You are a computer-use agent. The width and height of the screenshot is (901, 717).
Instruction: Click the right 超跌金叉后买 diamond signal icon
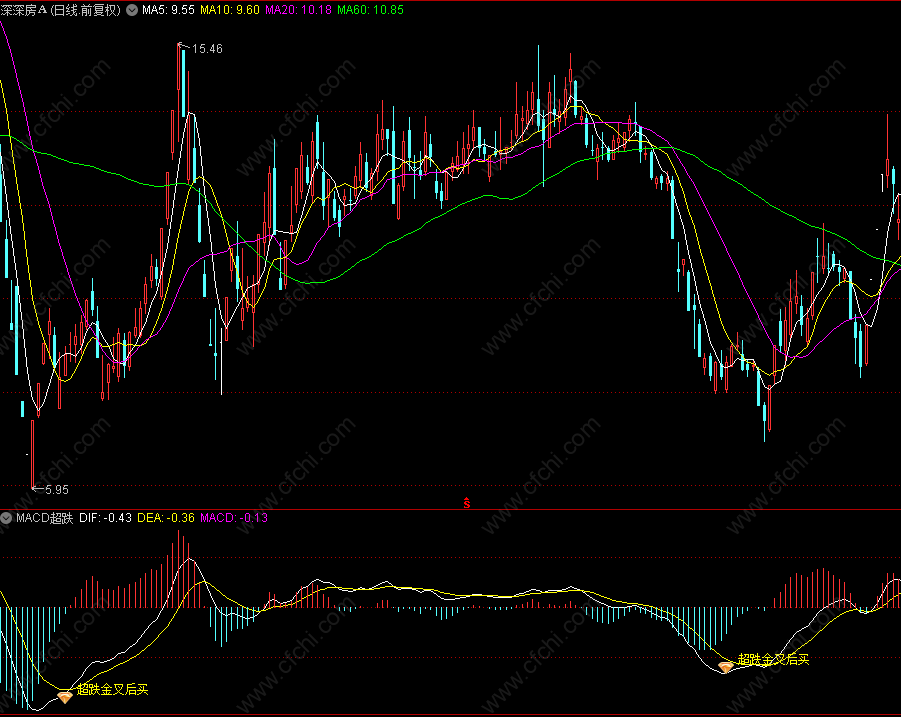726,667
